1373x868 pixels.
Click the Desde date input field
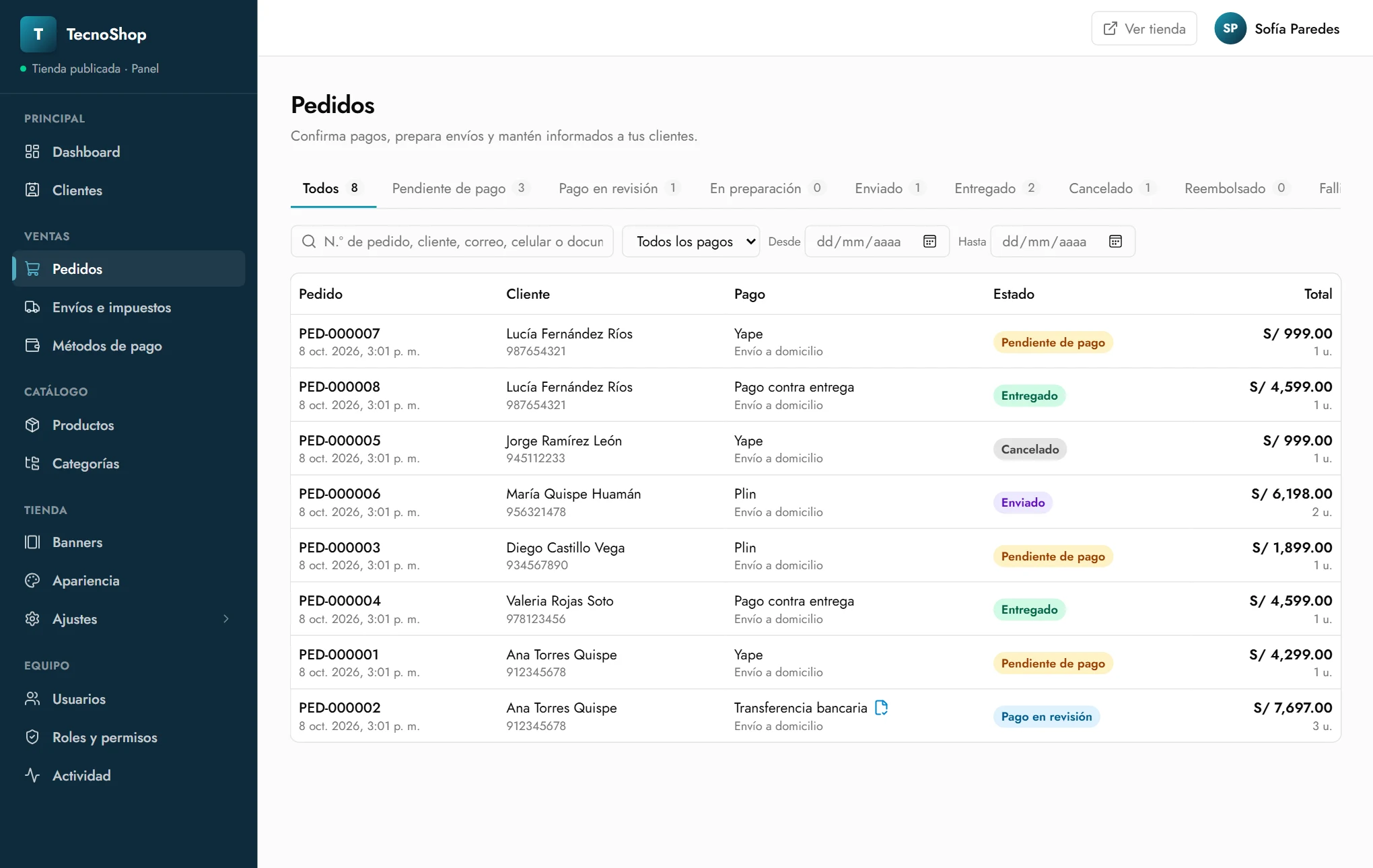[x=877, y=242]
